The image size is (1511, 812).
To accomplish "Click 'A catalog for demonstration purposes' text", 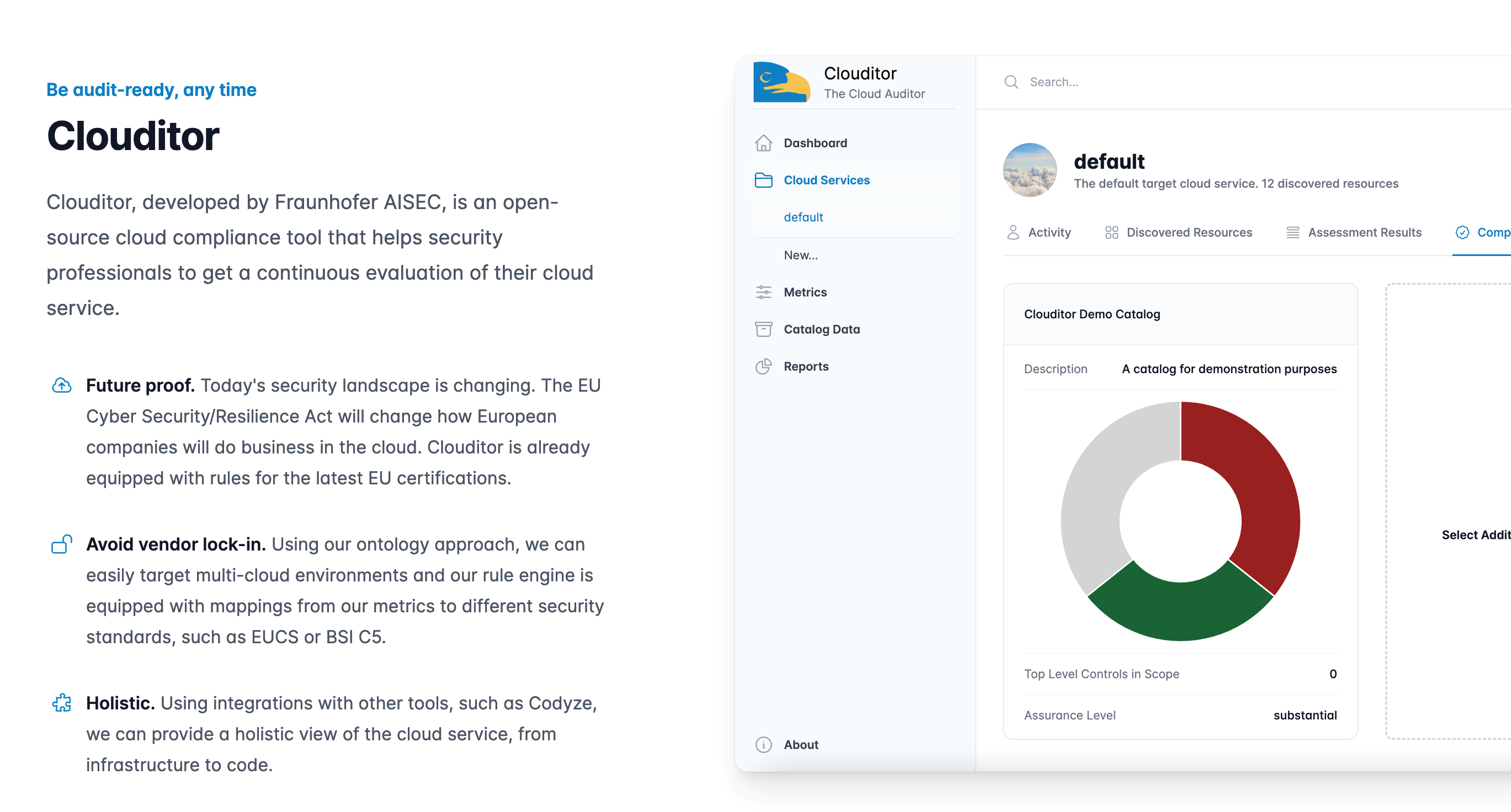I will [x=1230, y=370].
